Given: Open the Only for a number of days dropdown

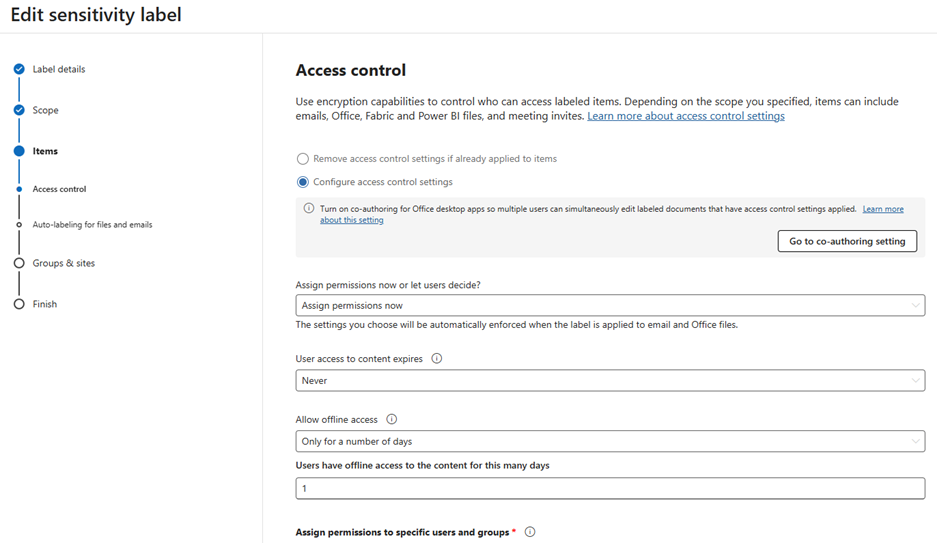Looking at the screenshot, I should pyautogui.click(x=610, y=441).
